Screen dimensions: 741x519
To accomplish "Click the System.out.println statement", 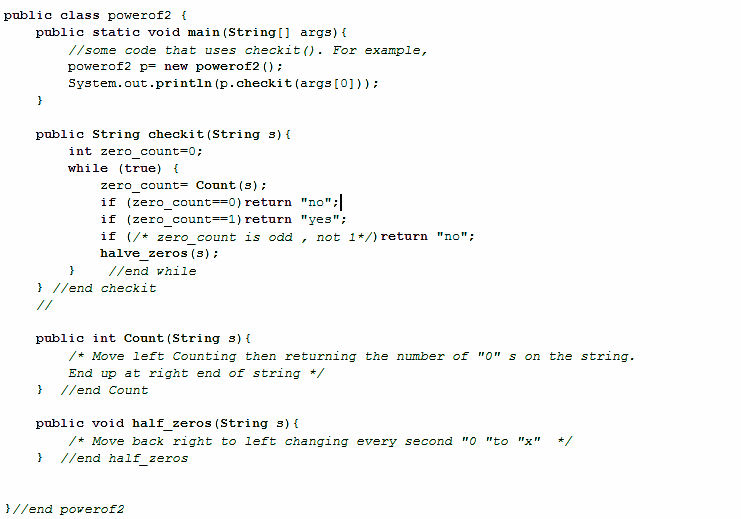I will [223, 83].
